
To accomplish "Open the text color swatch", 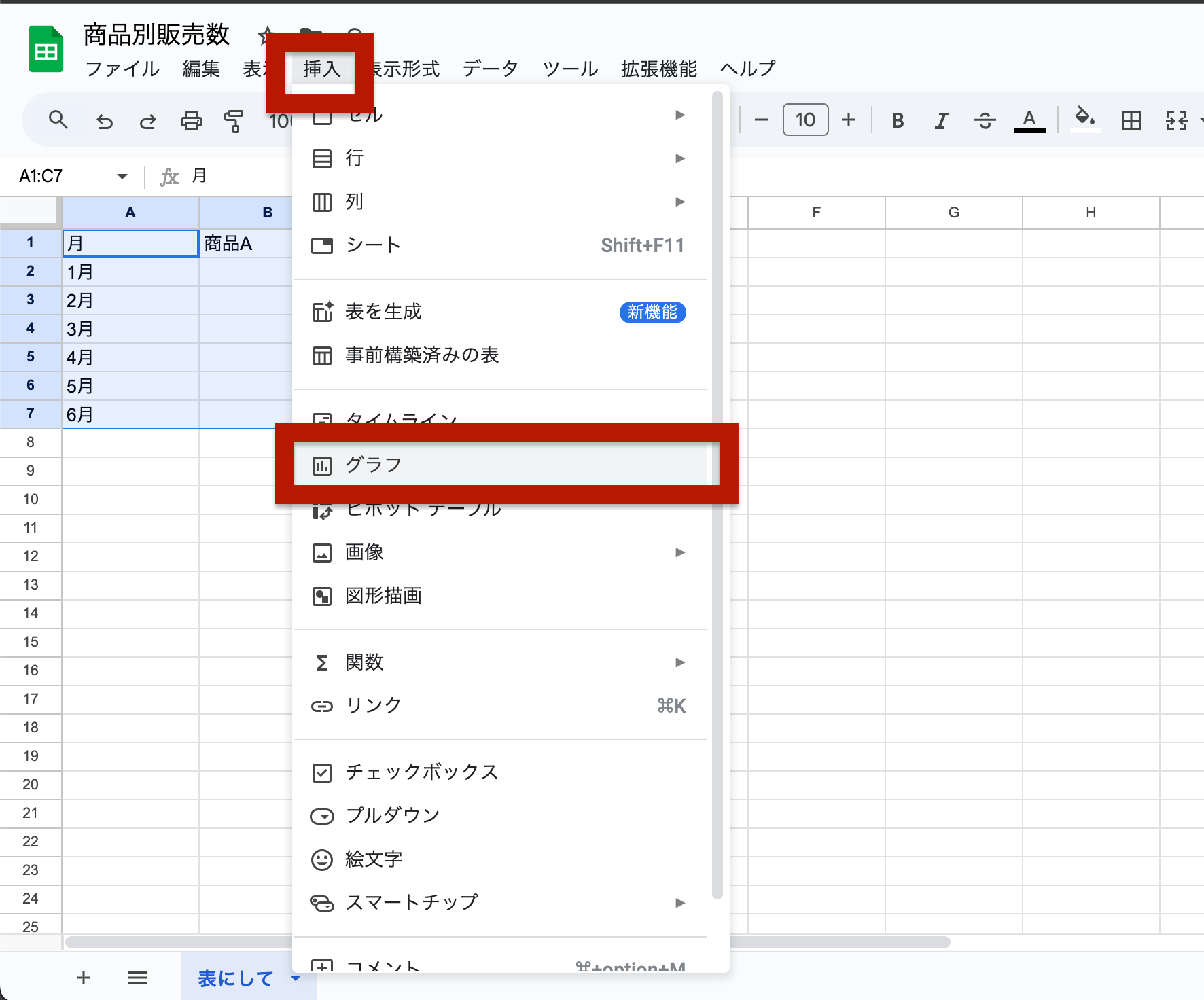I will (1029, 120).
